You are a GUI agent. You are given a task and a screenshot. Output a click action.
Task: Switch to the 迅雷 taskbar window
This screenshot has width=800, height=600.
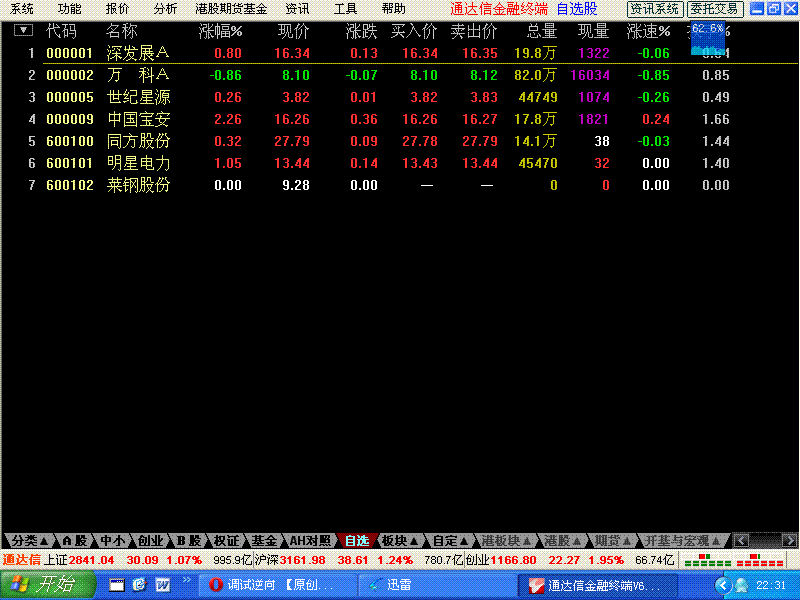pos(436,585)
